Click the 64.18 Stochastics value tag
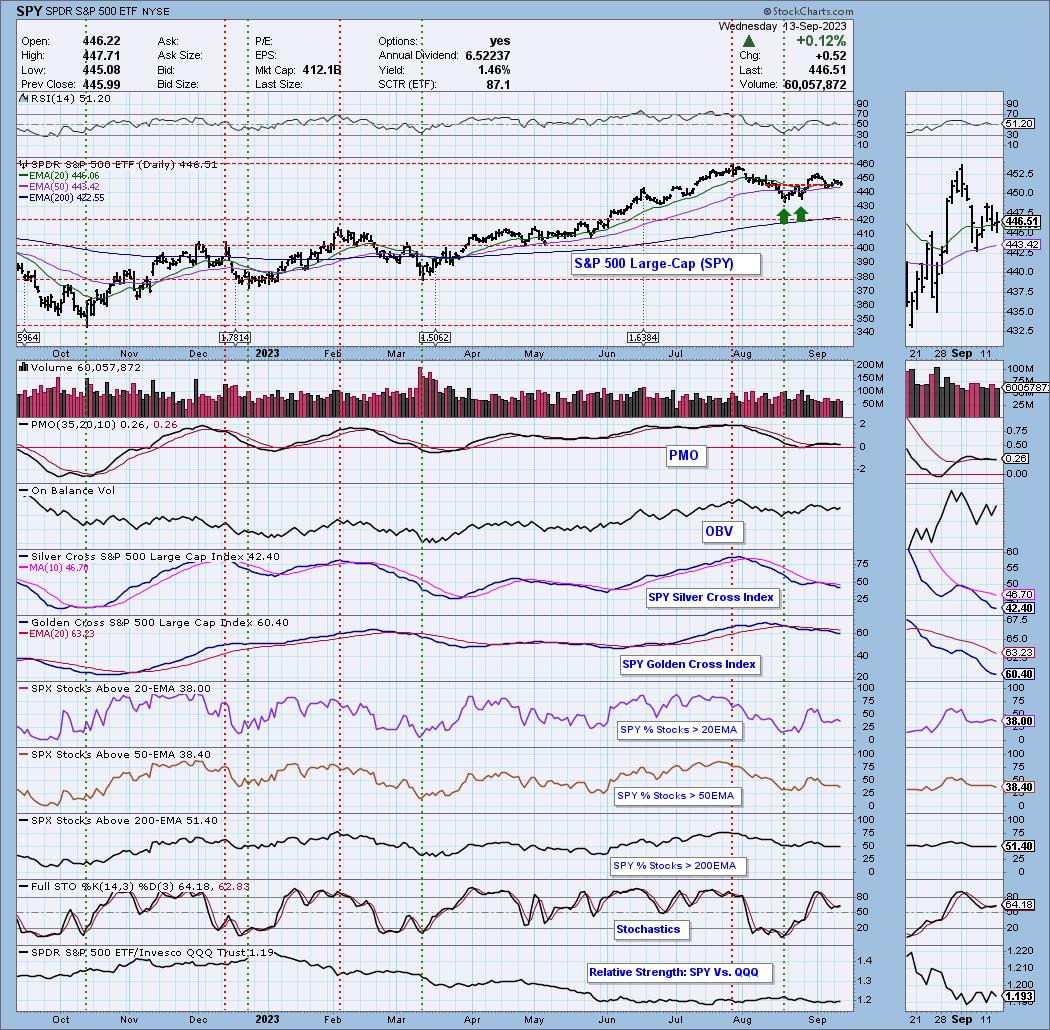The width and height of the screenshot is (1050, 1030). (1020, 905)
